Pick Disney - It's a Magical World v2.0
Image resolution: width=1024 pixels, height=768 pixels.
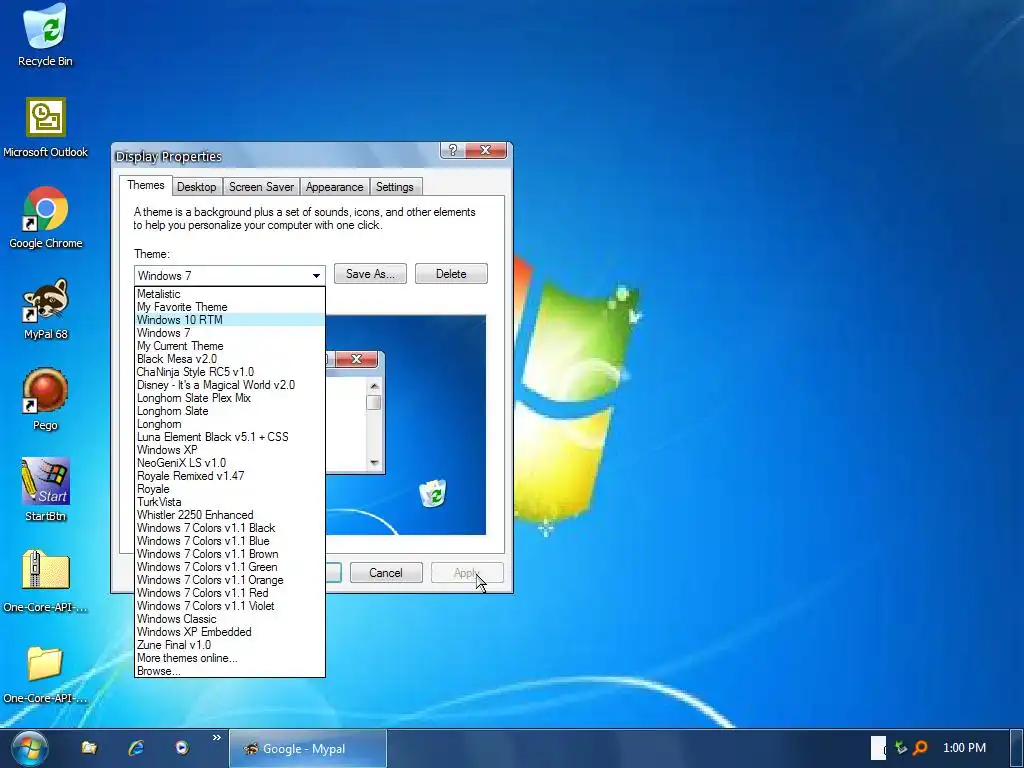[230, 385]
